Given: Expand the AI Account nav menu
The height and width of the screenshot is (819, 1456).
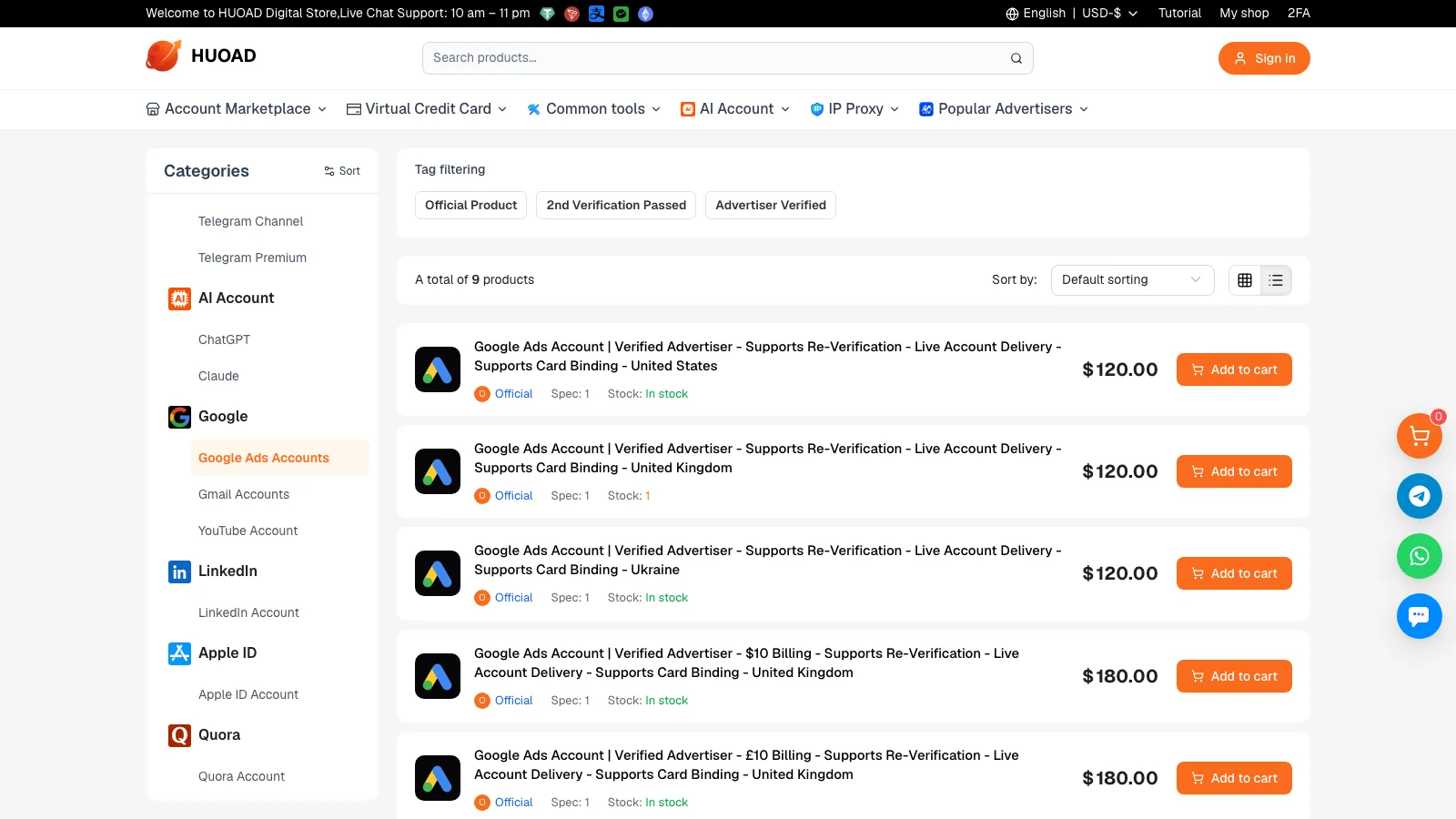Looking at the screenshot, I should [735, 109].
